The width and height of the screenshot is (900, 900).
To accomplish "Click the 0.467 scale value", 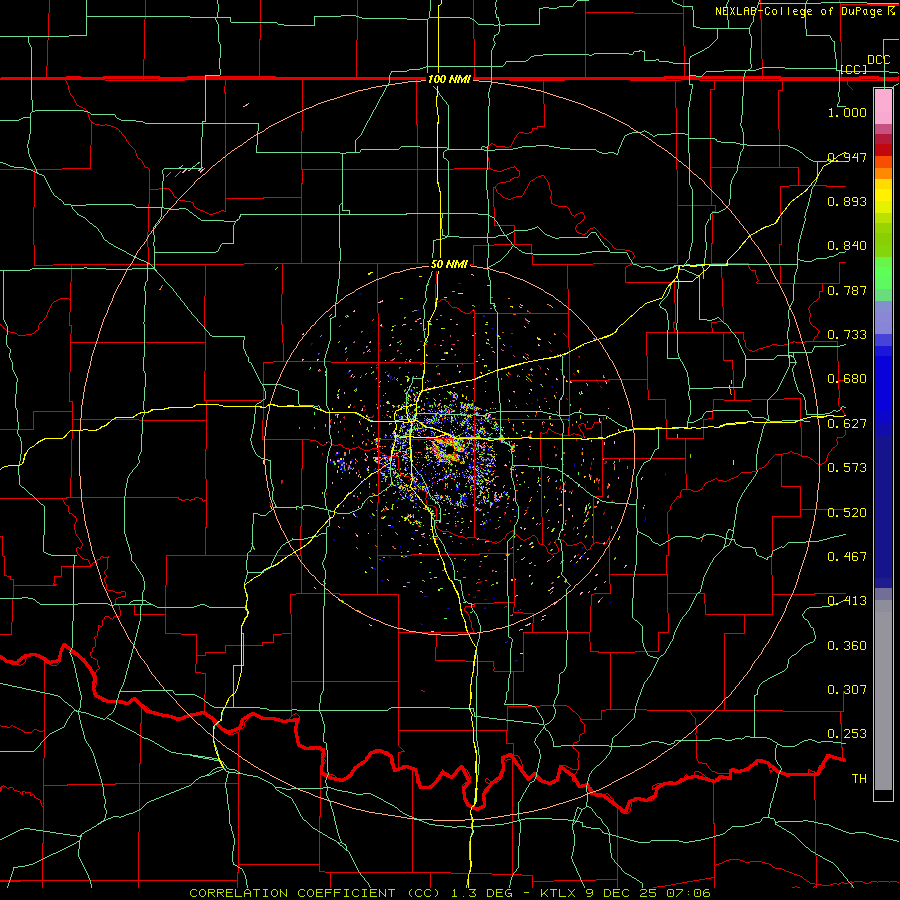I will pyautogui.click(x=847, y=557).
